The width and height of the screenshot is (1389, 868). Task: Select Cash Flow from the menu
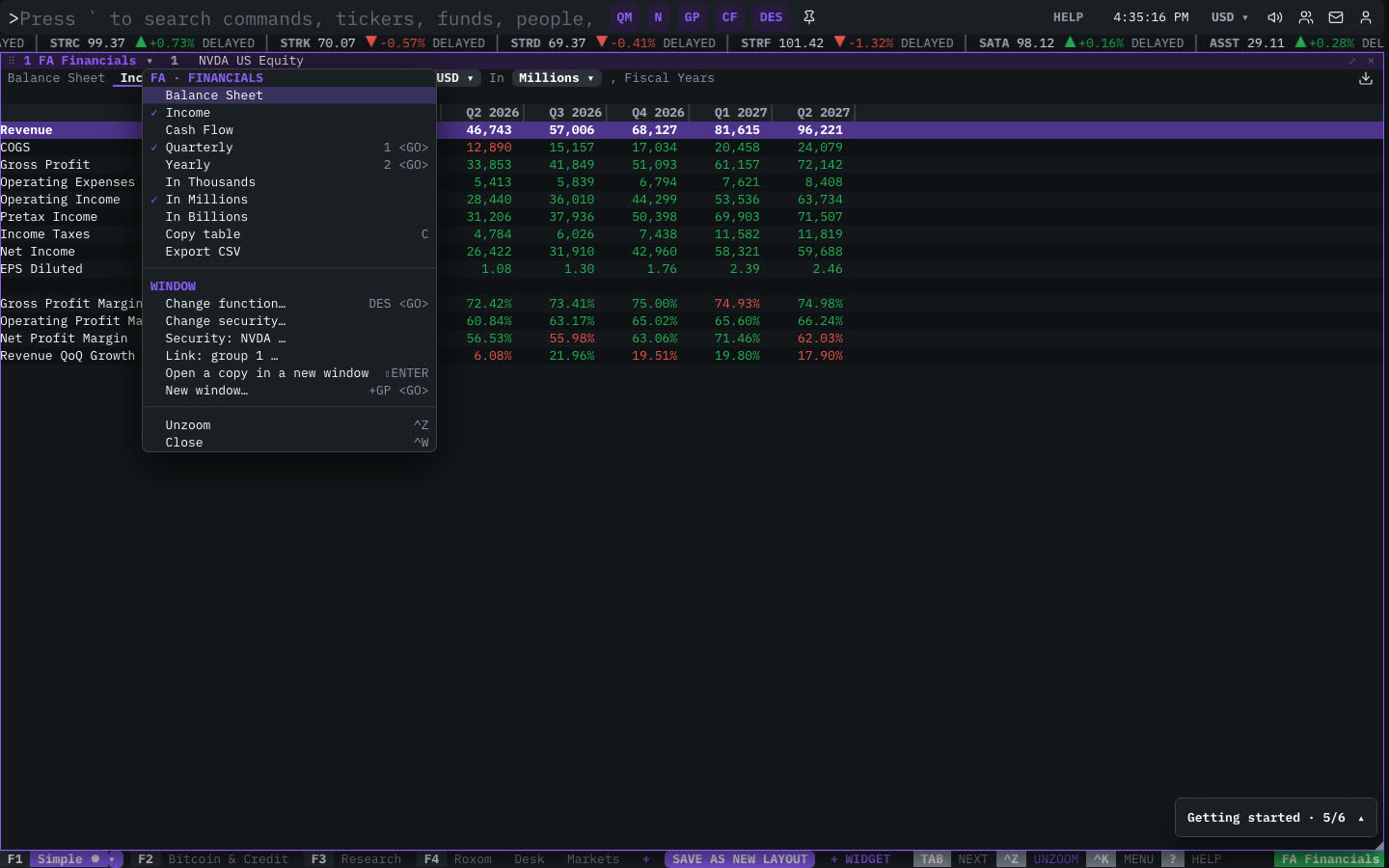(289, 130)
